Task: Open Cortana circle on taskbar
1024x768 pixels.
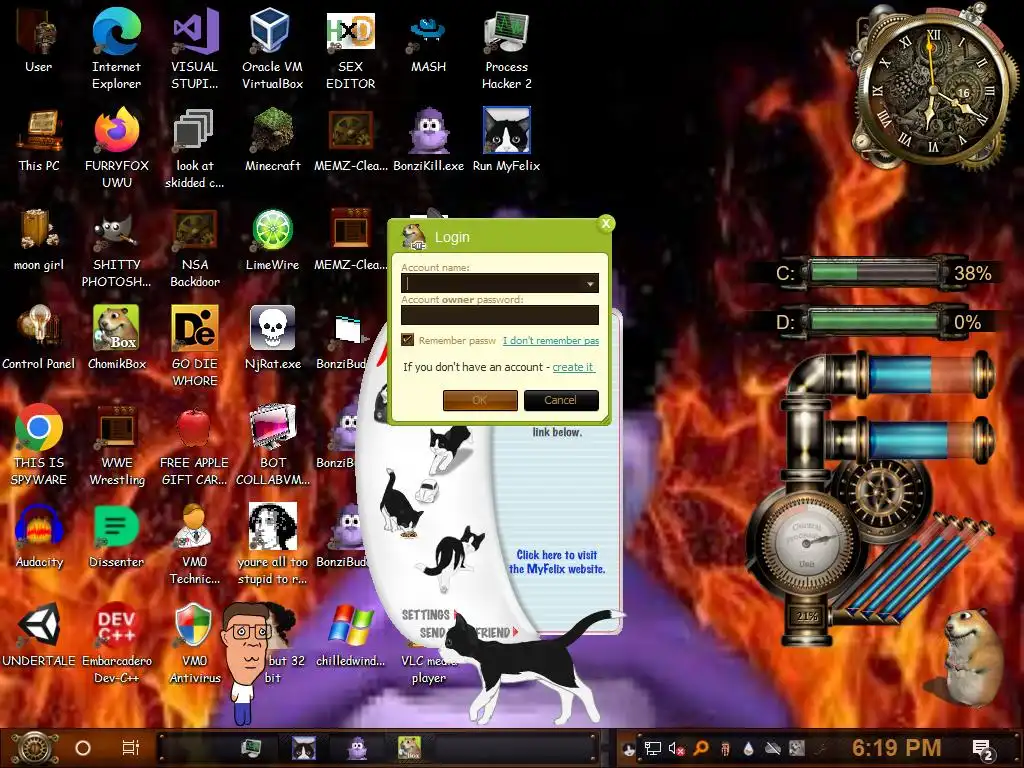Action: click(83, 748)
